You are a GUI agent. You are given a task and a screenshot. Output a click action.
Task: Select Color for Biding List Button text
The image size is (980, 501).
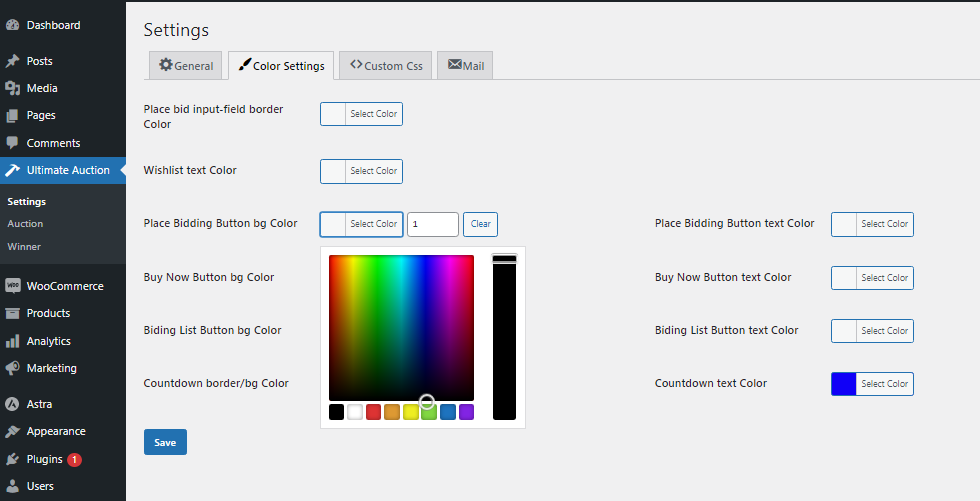[x=872, y=331]
